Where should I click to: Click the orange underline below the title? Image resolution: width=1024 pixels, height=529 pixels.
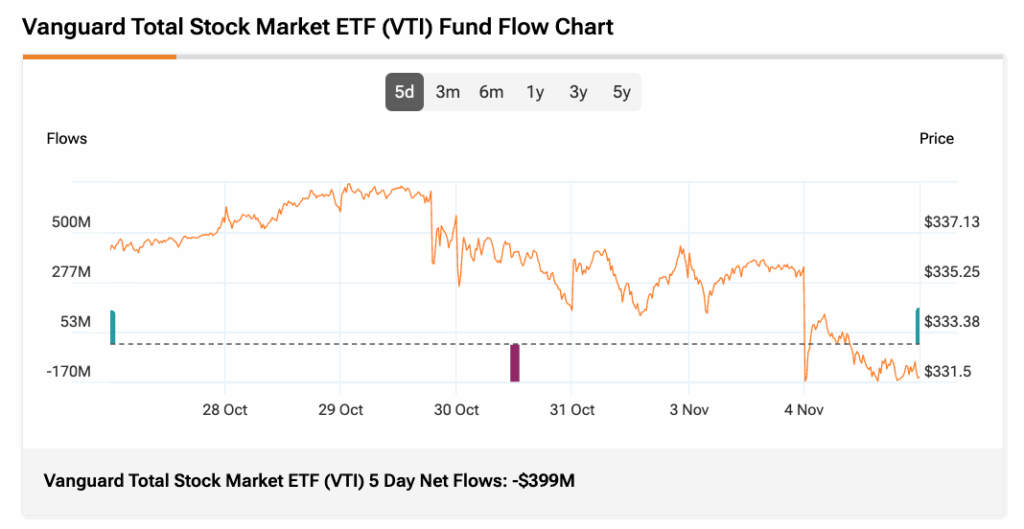coord(100,57)
